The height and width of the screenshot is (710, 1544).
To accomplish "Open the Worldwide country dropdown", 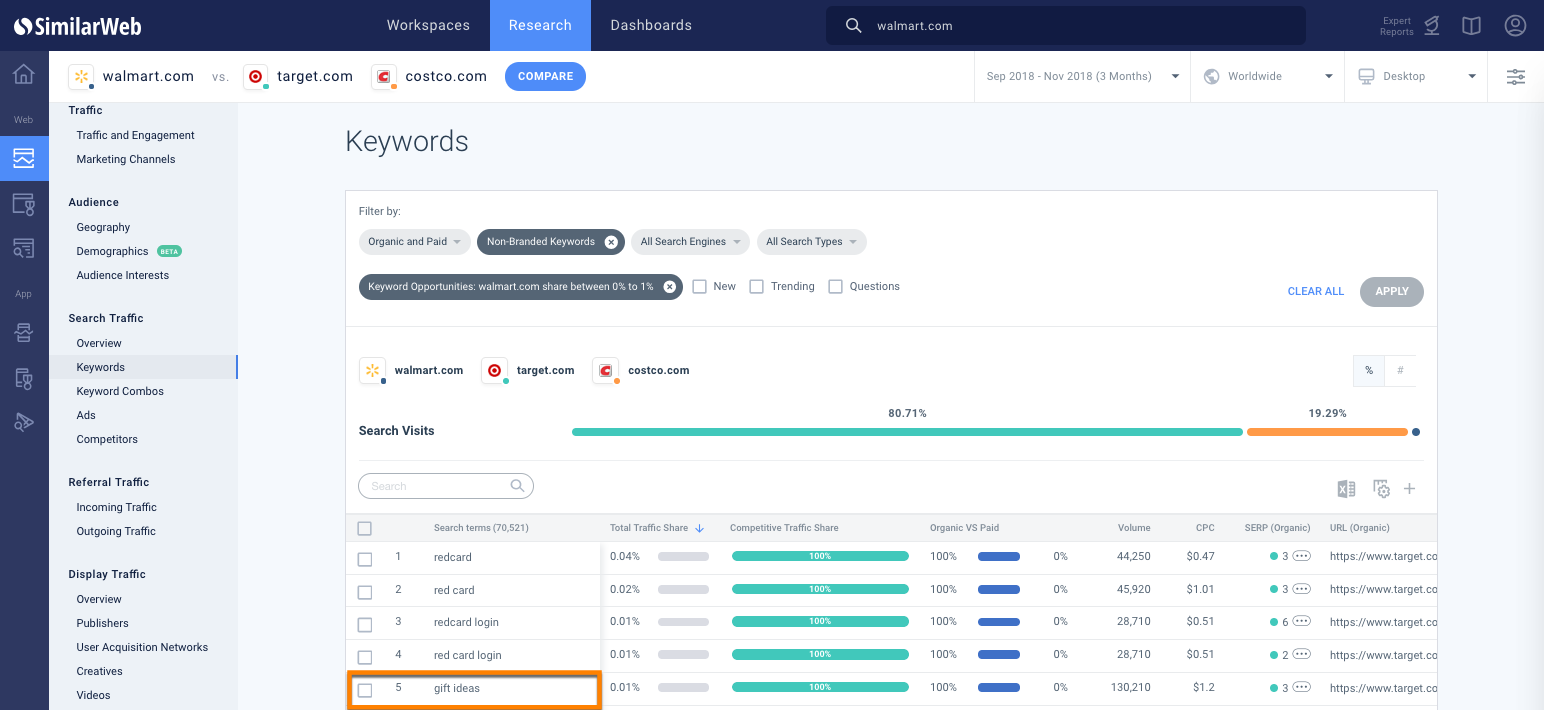I will point(1268,76).
